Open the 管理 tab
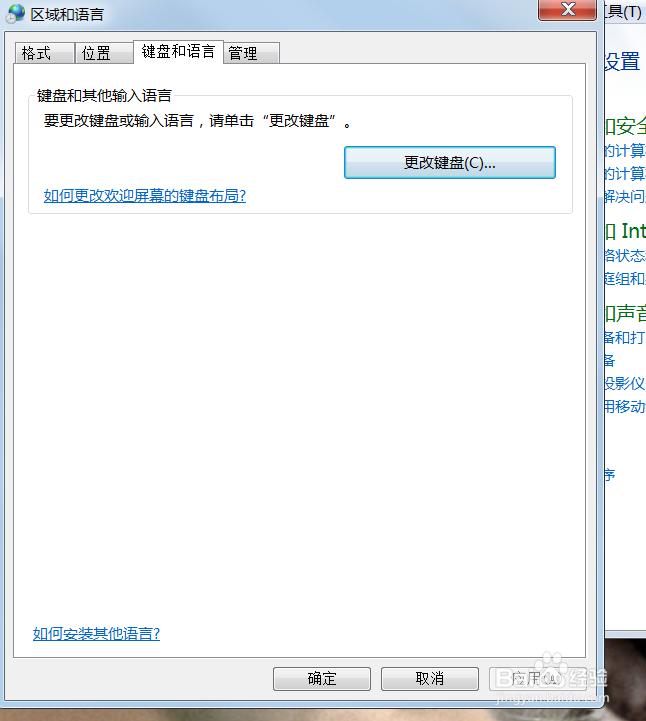The width and height of the screenshot is (646, 721). coord(252,53)
